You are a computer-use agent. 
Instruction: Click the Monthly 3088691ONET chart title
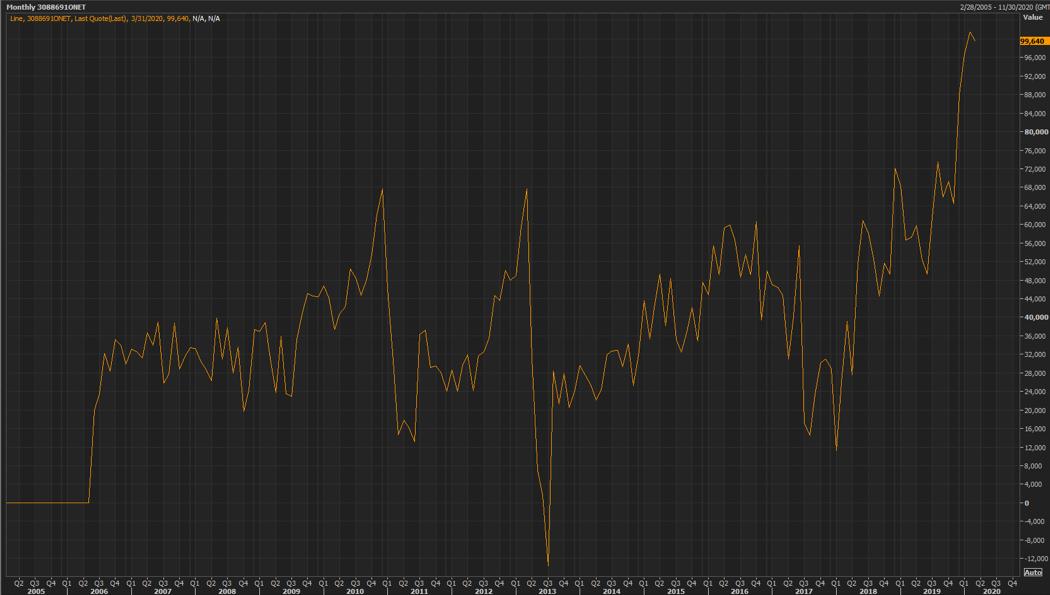point(44,6)
